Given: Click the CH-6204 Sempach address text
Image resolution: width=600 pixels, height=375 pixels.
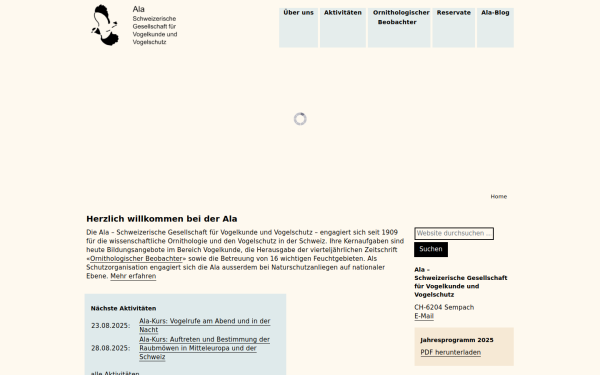Looking at the screenshot, I should [x=444, y=307].
